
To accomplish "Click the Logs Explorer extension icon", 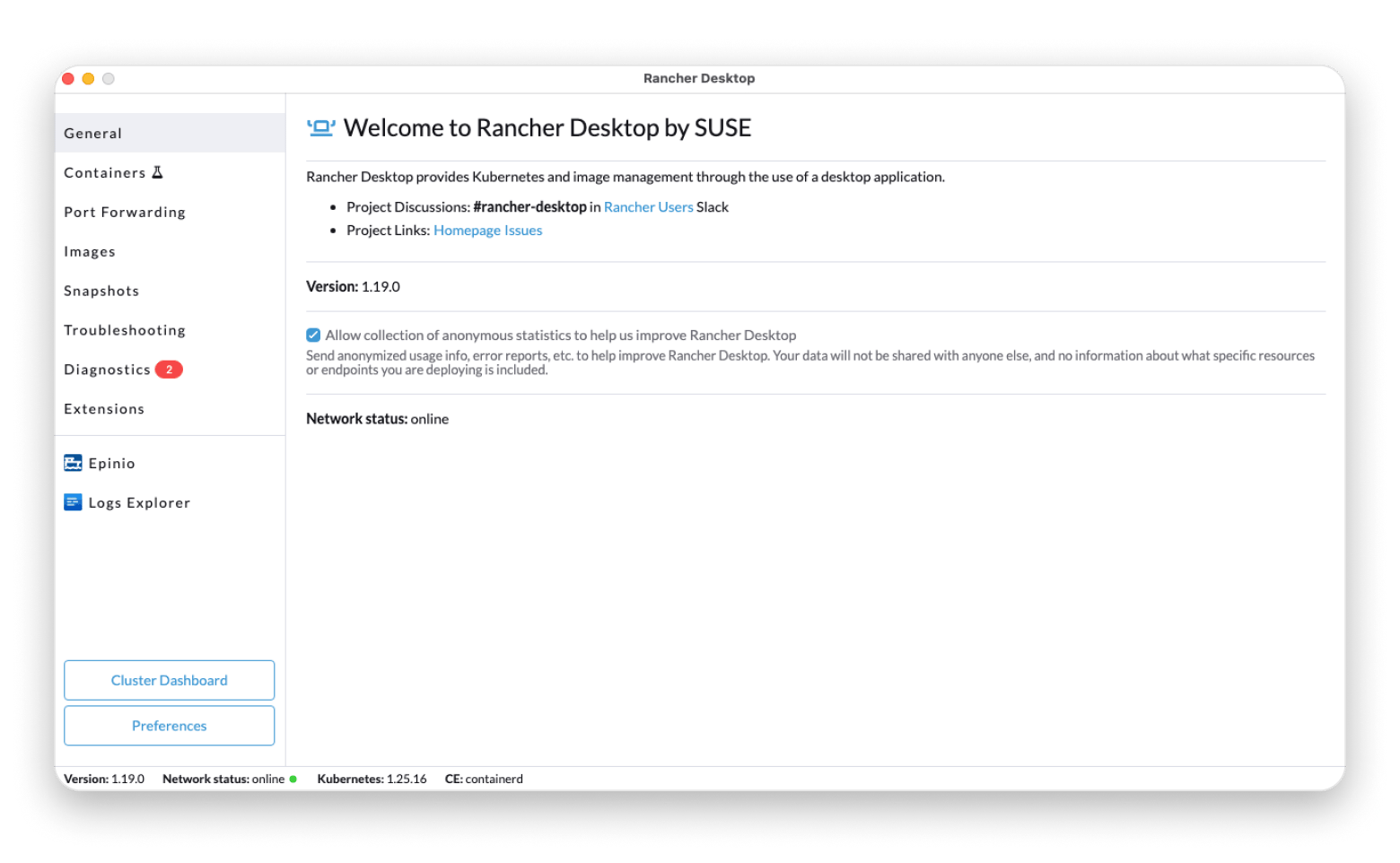I will point(73,502).
